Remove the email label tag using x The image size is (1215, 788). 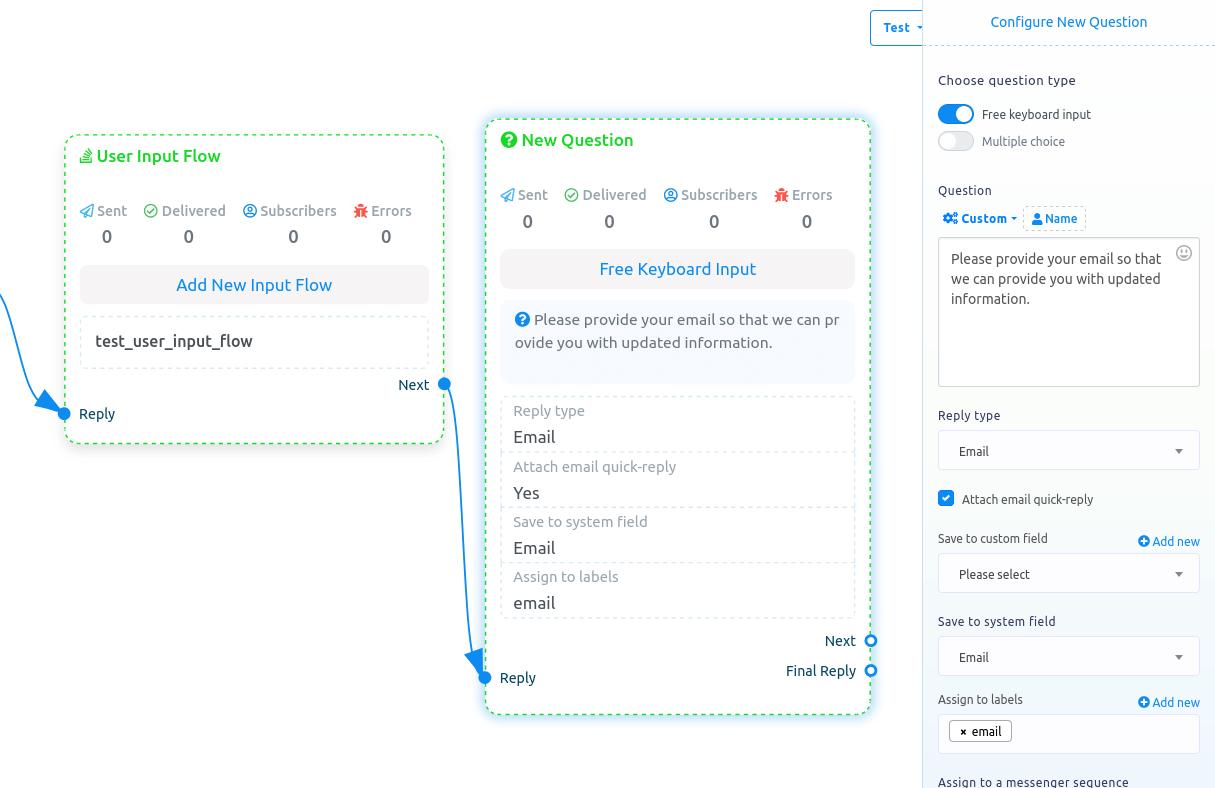click(x=963, y=732)
